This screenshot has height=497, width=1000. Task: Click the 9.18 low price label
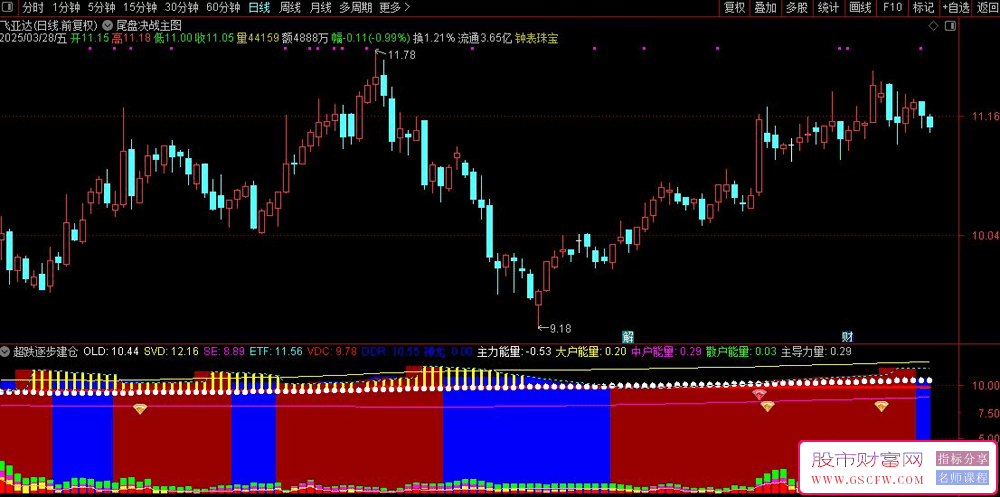pyautogui.click(x=560, y=329)
